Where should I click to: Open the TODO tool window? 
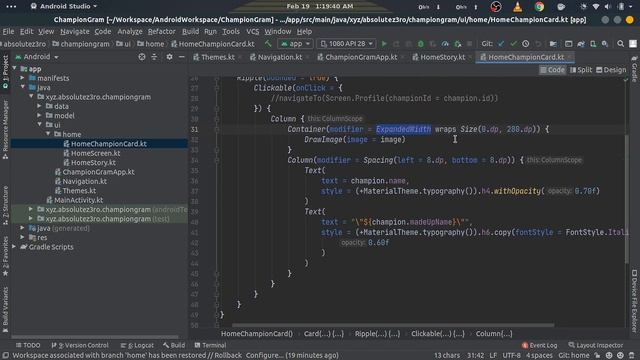pyautogui.click(x=28, y=345)
